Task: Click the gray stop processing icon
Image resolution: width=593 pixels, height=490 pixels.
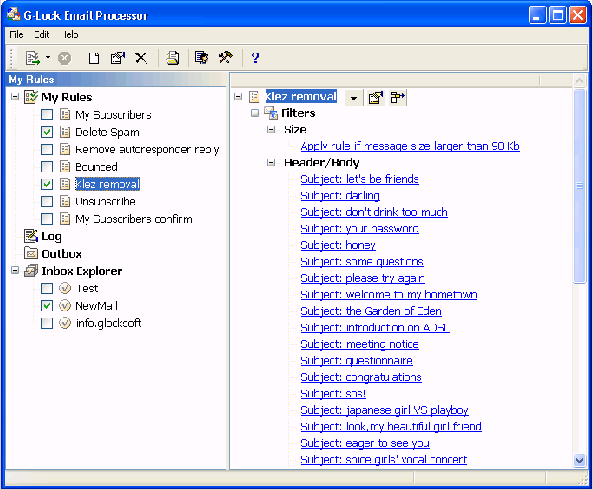Action: (x=64, y=58)
